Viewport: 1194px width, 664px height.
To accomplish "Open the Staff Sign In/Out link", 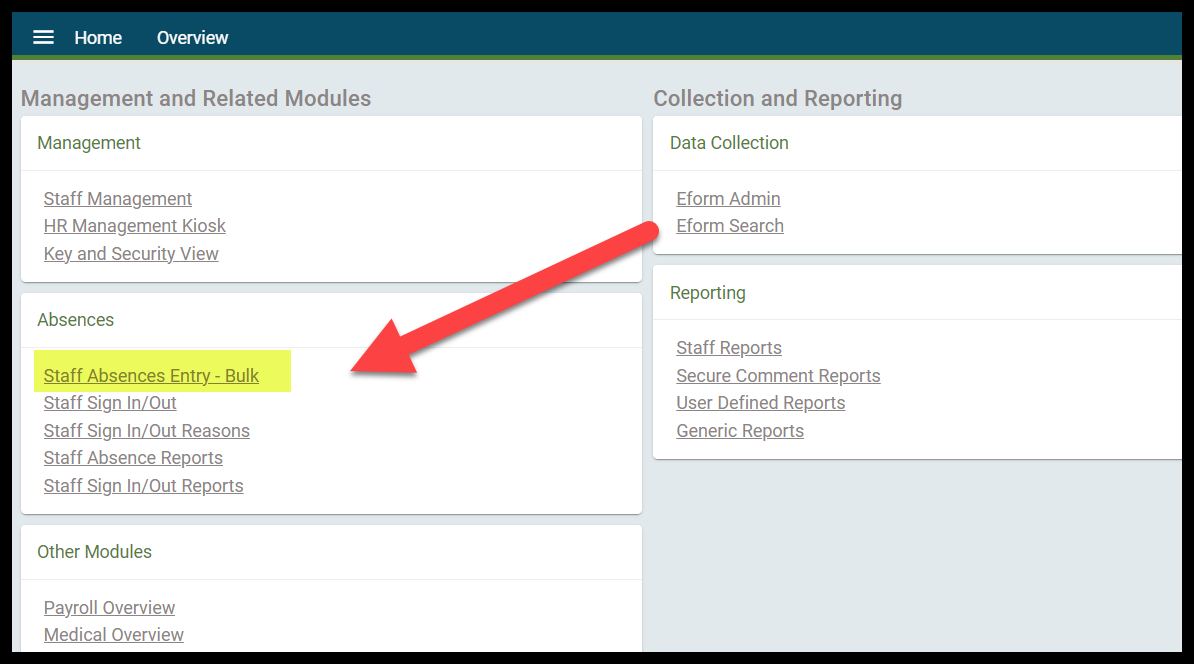I will (x=110, y=403).
